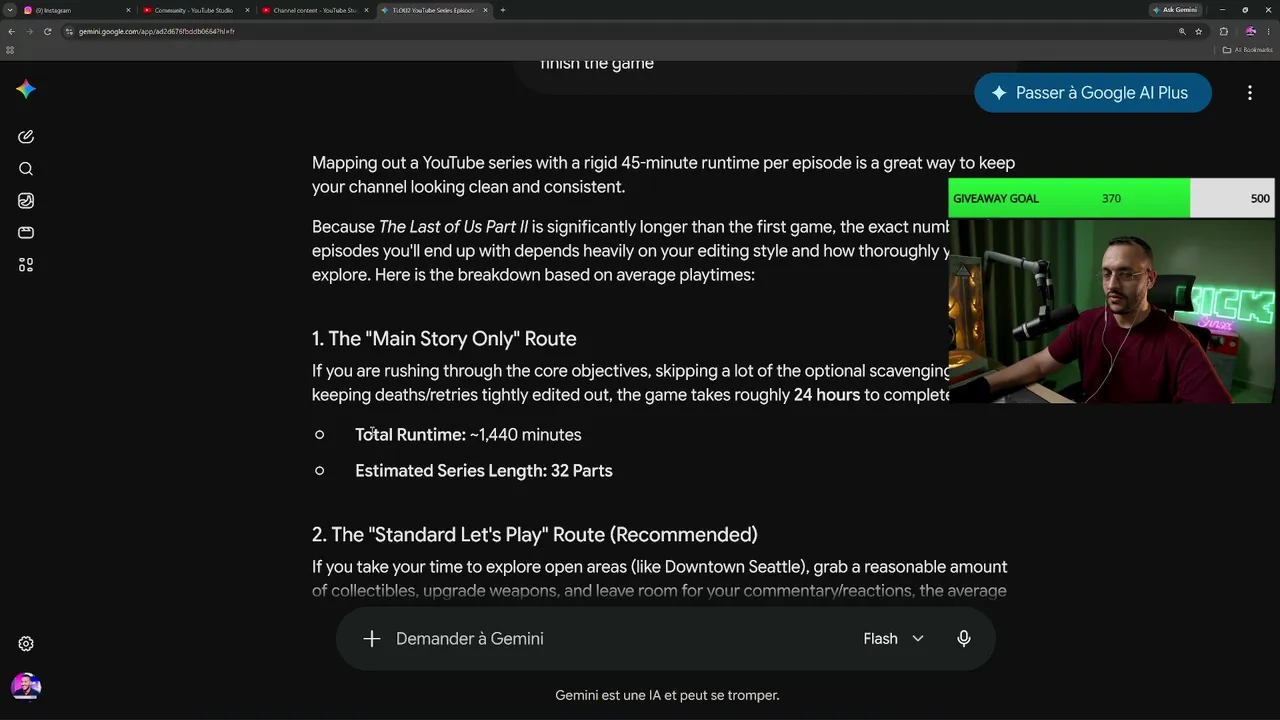Click the text Estimated Series Length: 32 Parts
Viewport: 1280px width, 720px height.
click(x=484, y=471)
